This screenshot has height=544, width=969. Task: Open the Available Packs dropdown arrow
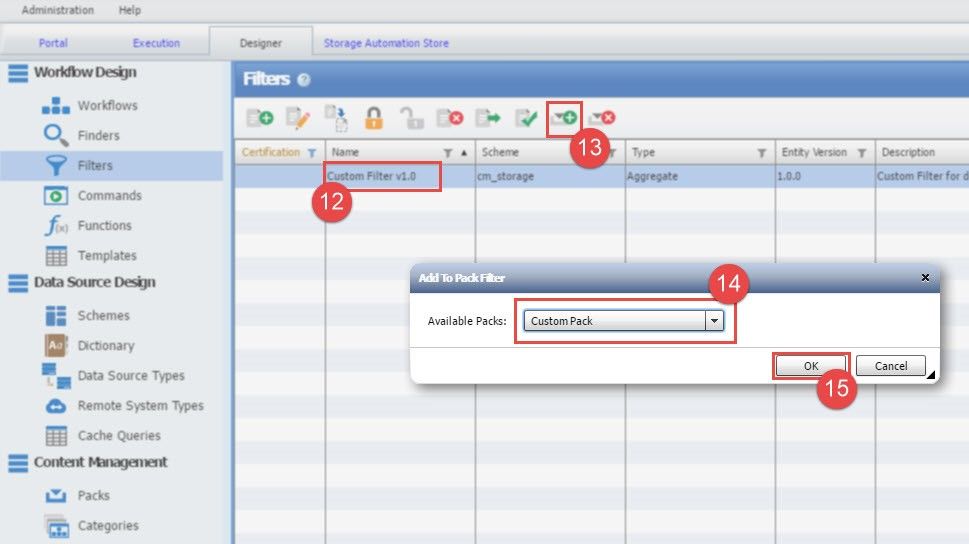pyautogui.click(x=714, y=320)
